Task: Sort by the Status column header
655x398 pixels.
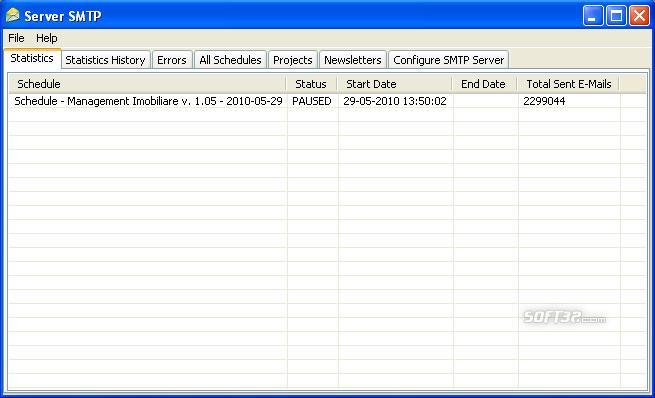Action: coord(312,84)
